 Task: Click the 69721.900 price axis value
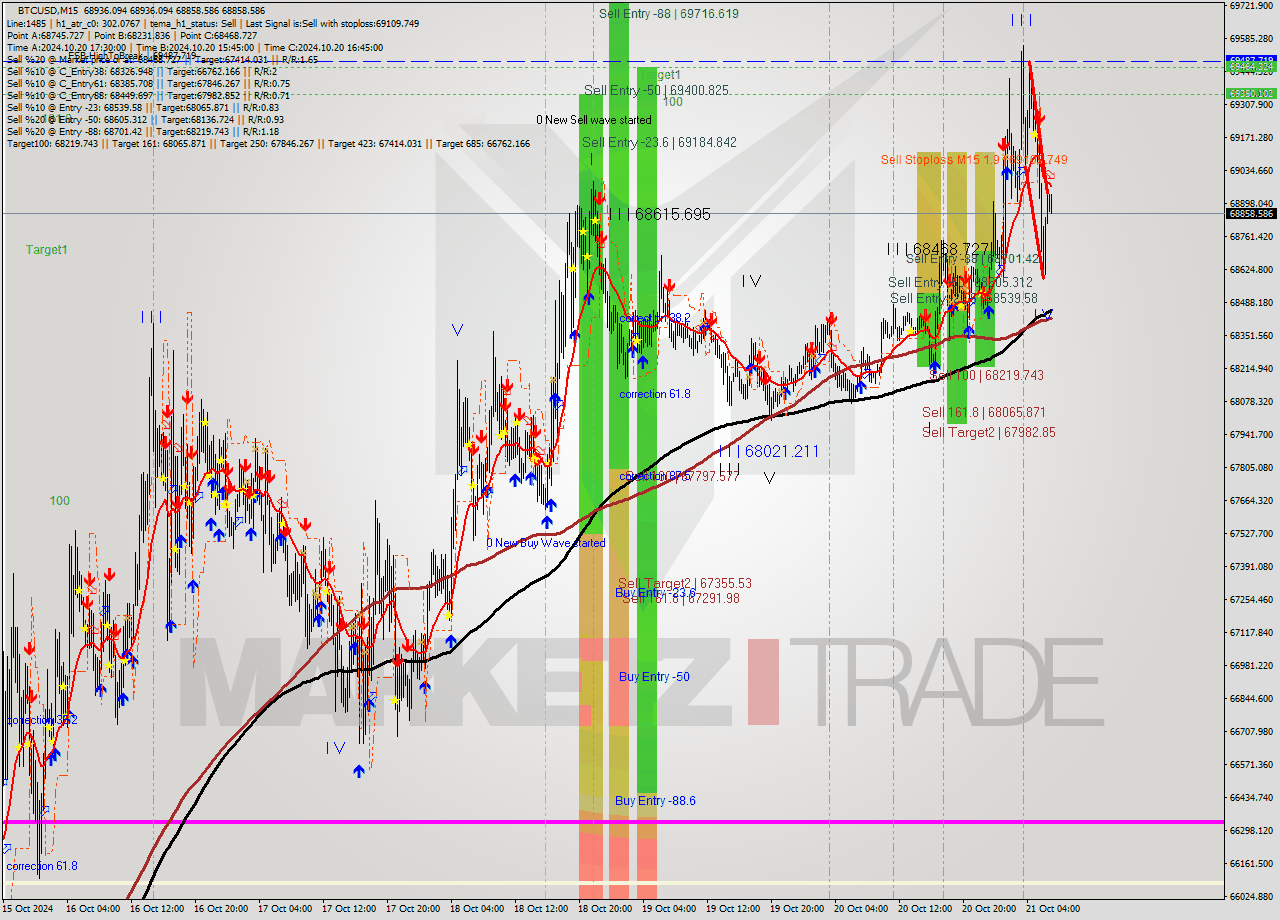pos(1251,6)
